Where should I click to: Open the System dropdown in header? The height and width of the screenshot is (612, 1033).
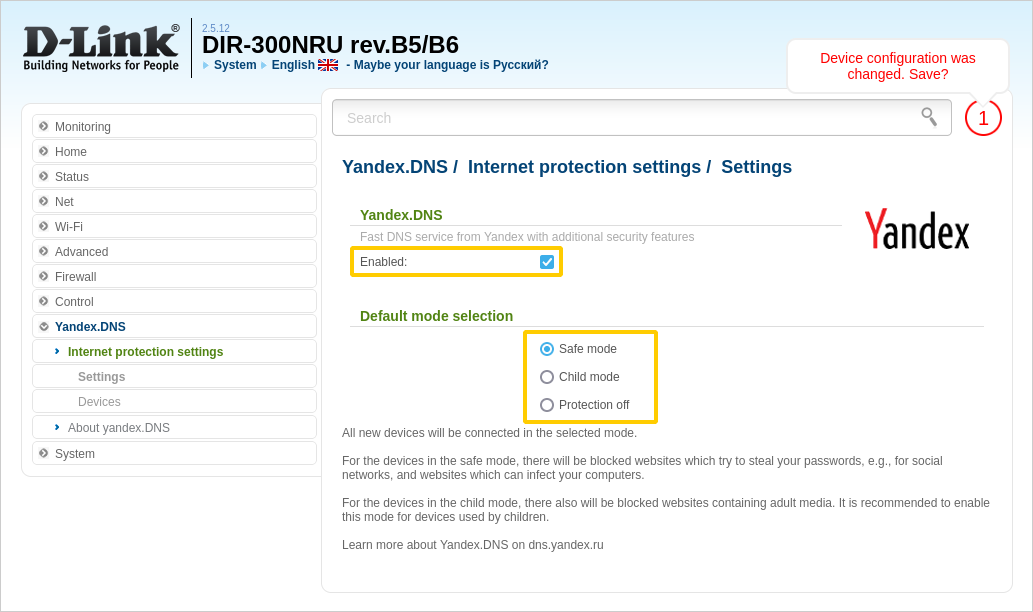235,65
